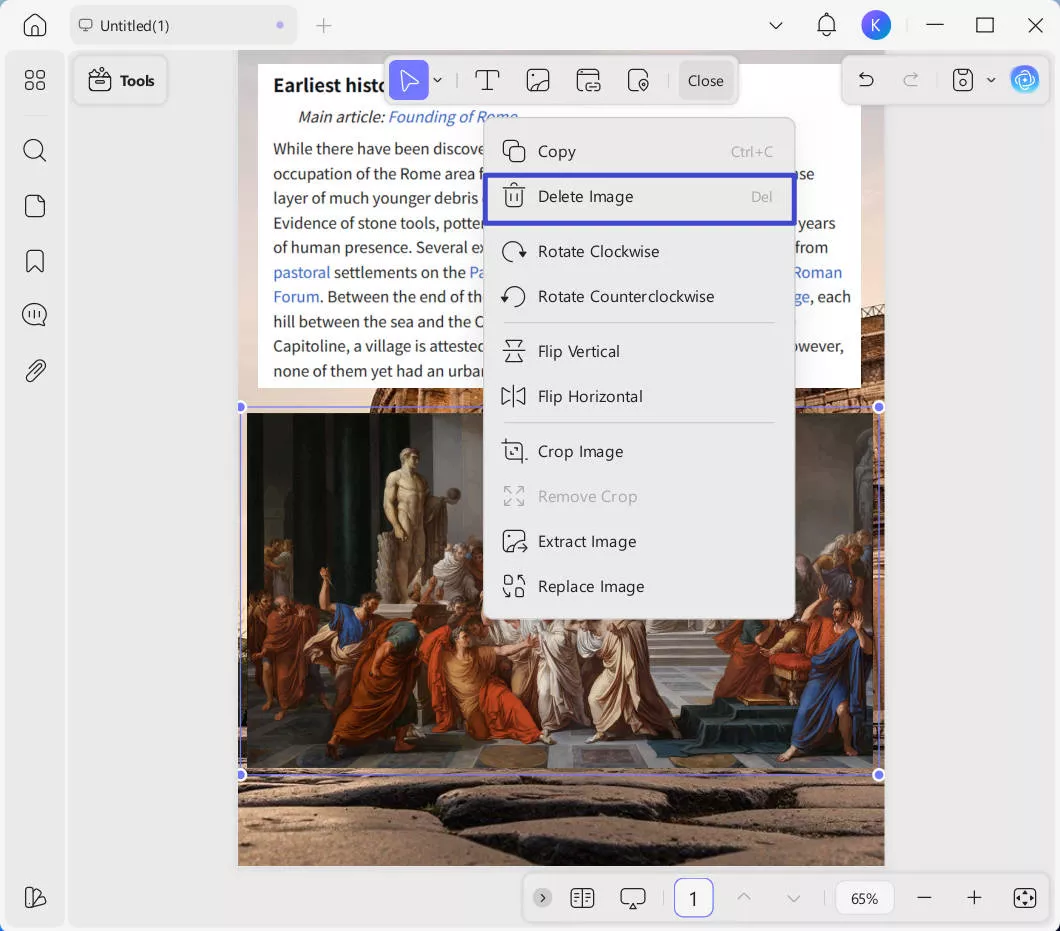This screenshot has width=1060, height=931.
Task: Choose Crop Image menu item
Action: tap(639, 451)
